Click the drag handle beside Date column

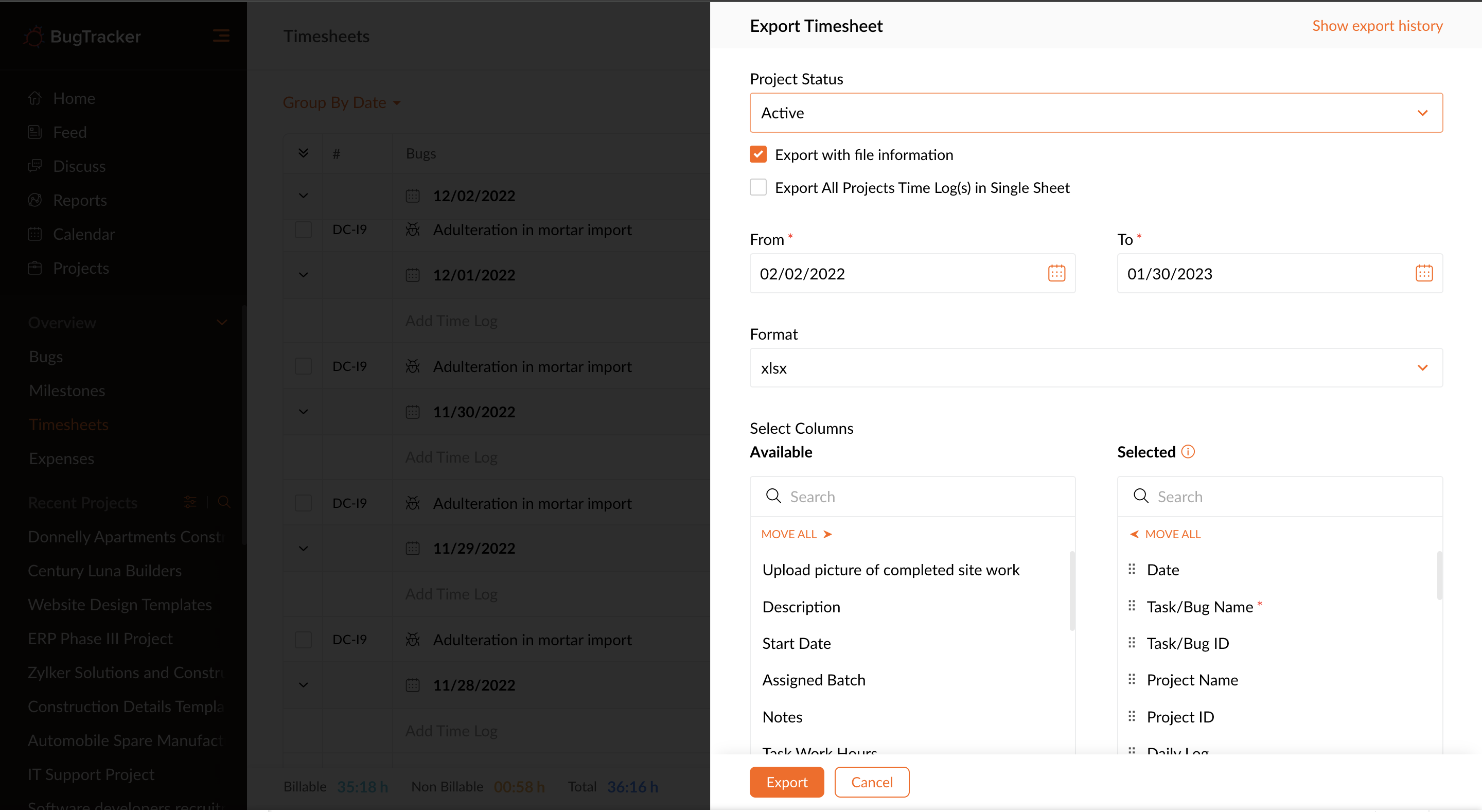(x=1132, y=569)
